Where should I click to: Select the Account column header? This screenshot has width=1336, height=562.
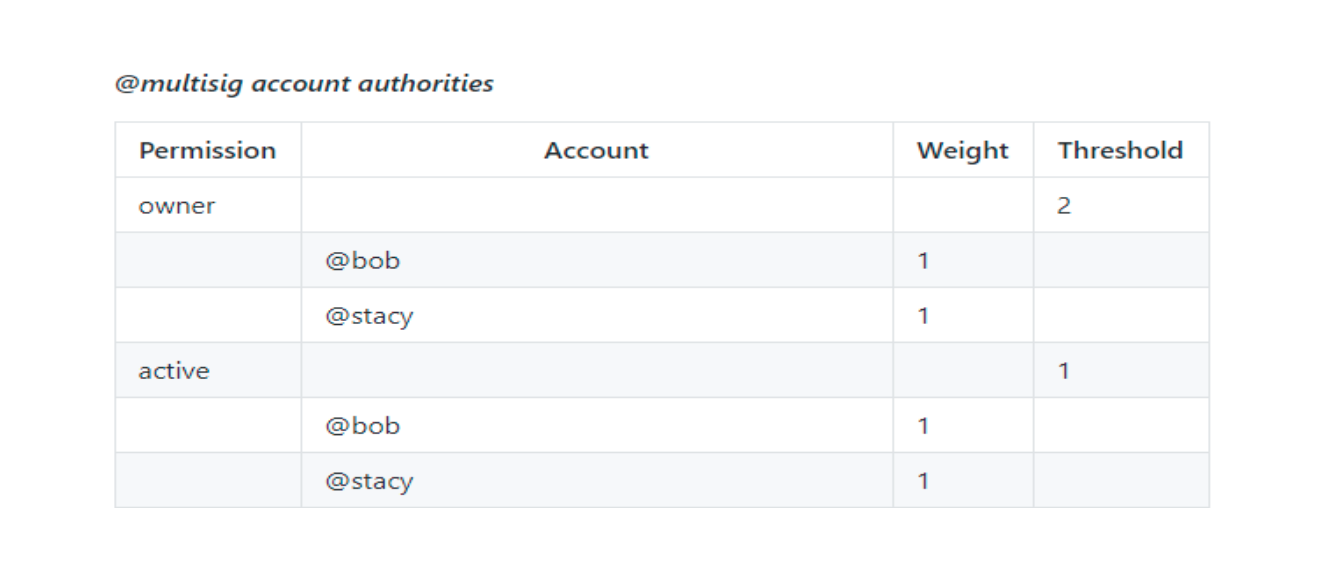pos(597,150)
